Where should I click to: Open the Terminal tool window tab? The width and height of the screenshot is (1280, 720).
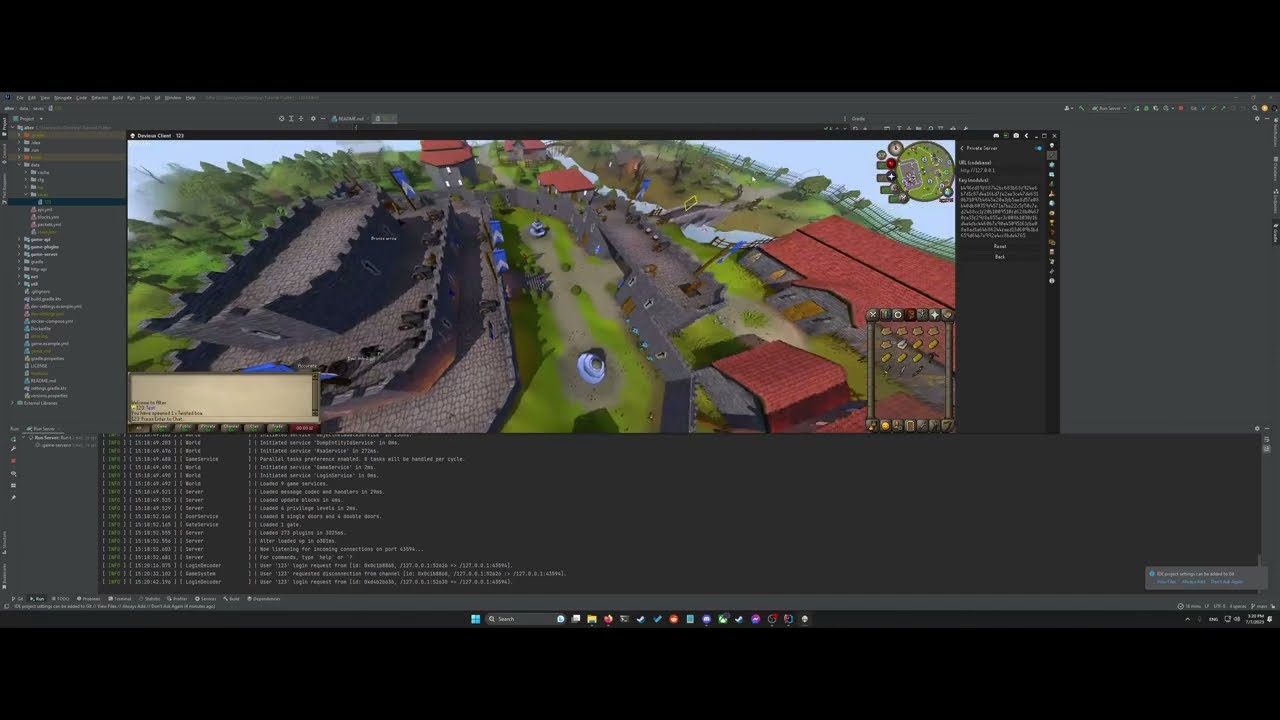(x=120, y=599)
